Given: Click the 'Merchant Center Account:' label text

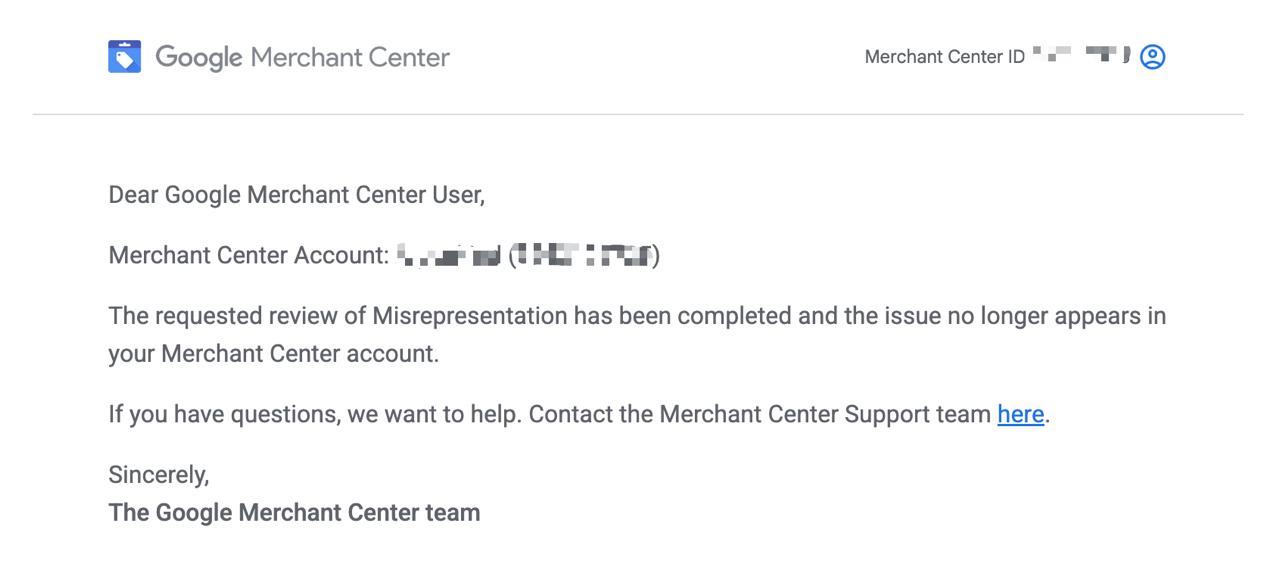Looking at the screenshot, I should pos(248,256).
